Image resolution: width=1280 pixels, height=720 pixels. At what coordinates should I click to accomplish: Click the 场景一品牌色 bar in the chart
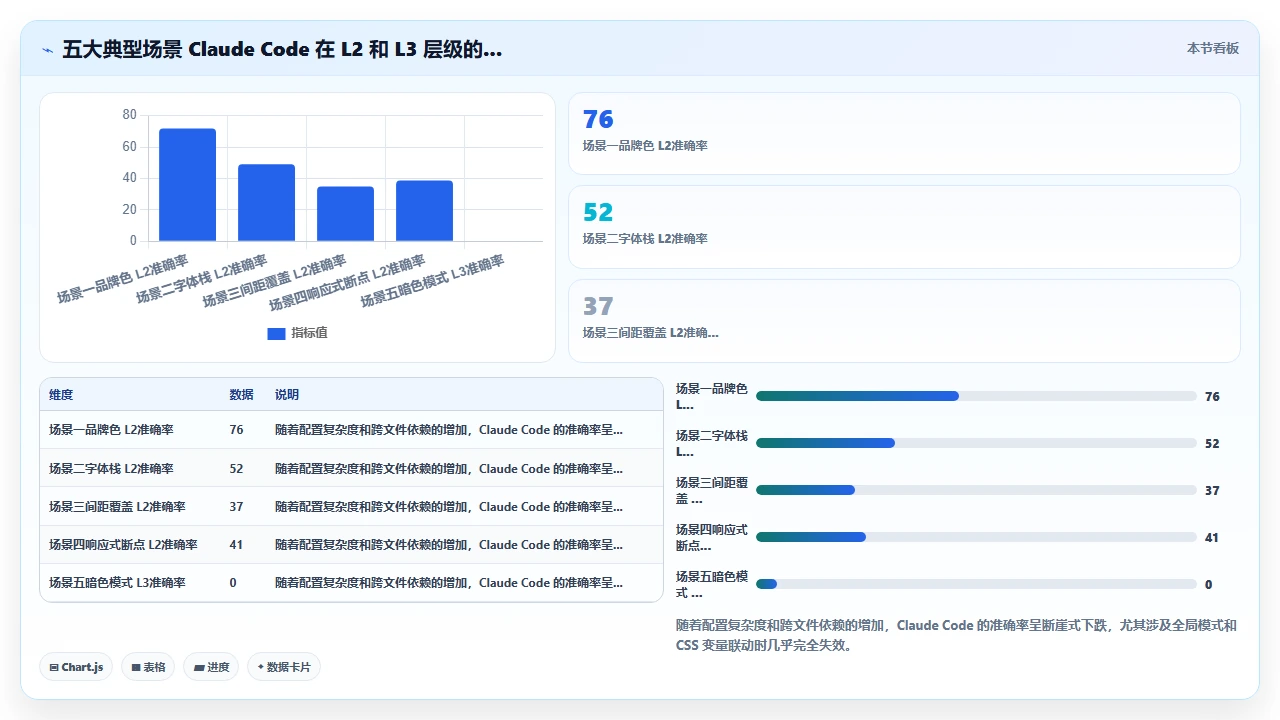coord(188,185)
